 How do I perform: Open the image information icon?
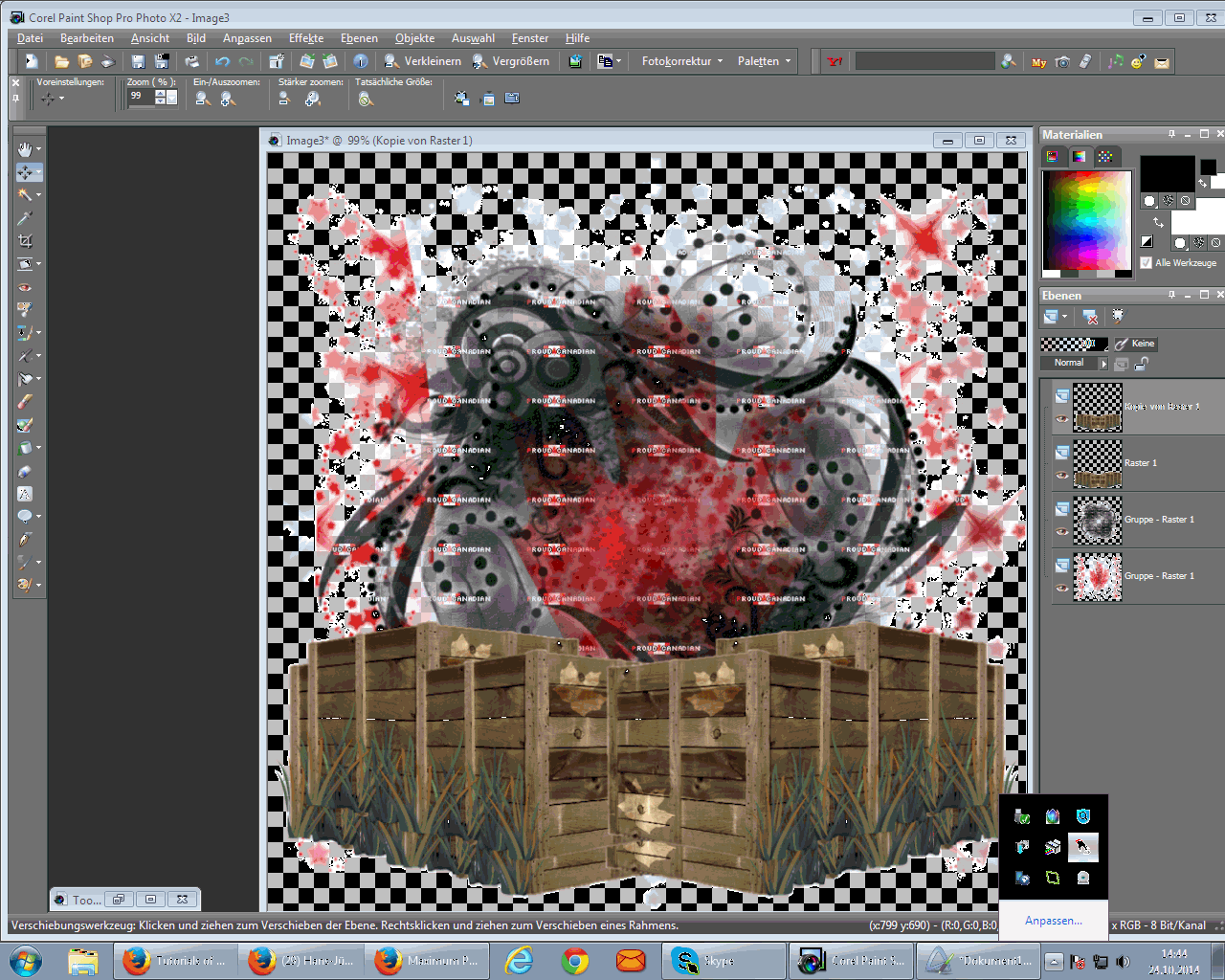[x=361, y=61]
